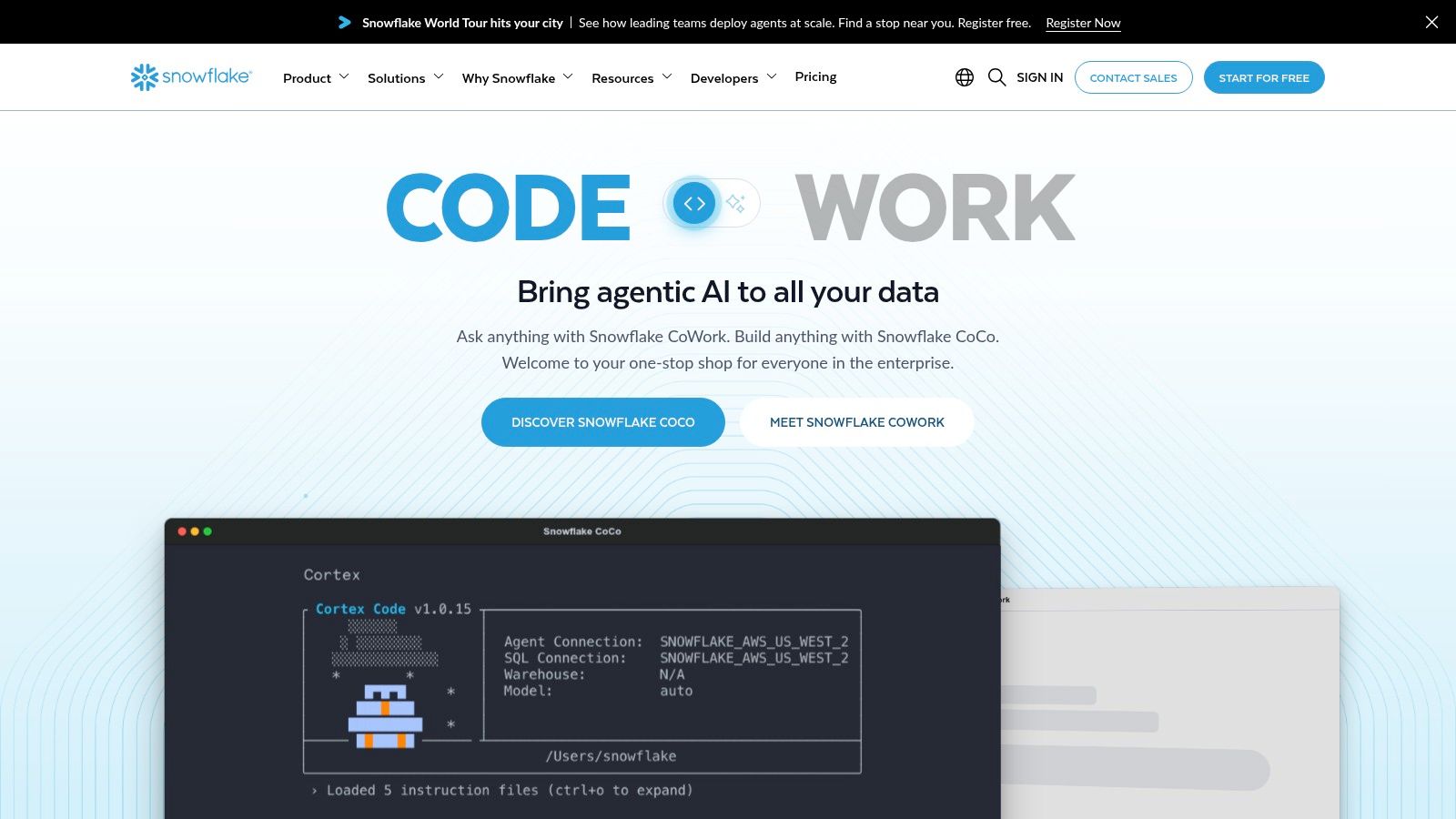This screenshot has height=819, width=1456.
Task: Click the large WORK heading
Action: [935, 207]
